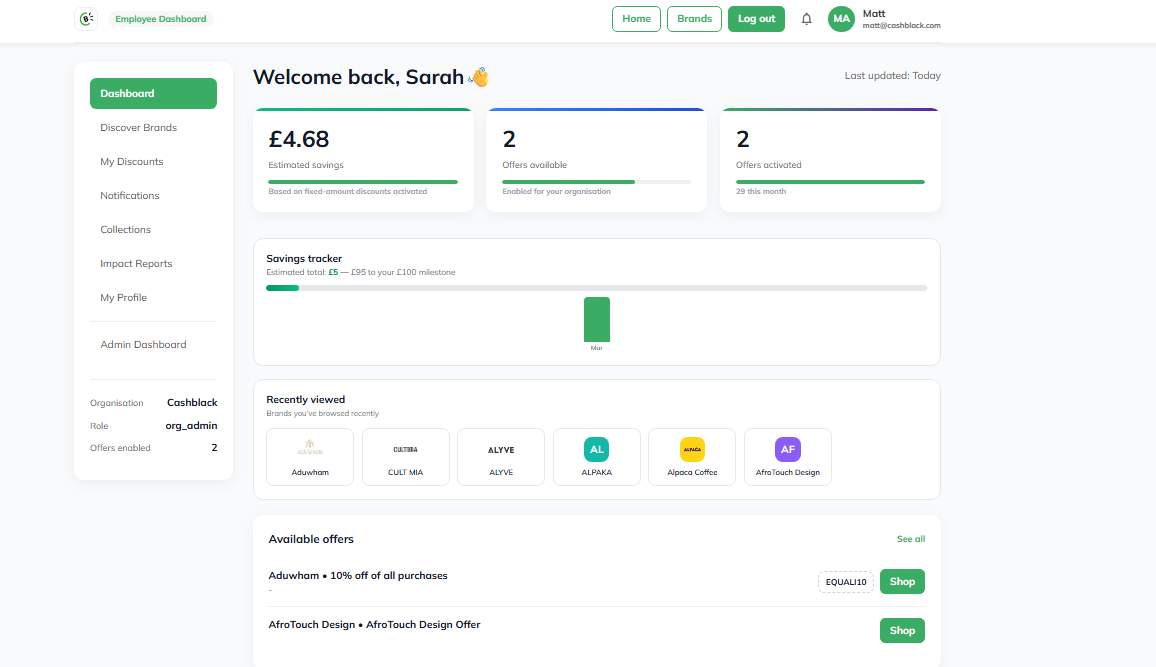Image resolution: width=1156 pixels, height=667 pixels.
Task: Click the Log out button
Action: (x=756, y=18)
